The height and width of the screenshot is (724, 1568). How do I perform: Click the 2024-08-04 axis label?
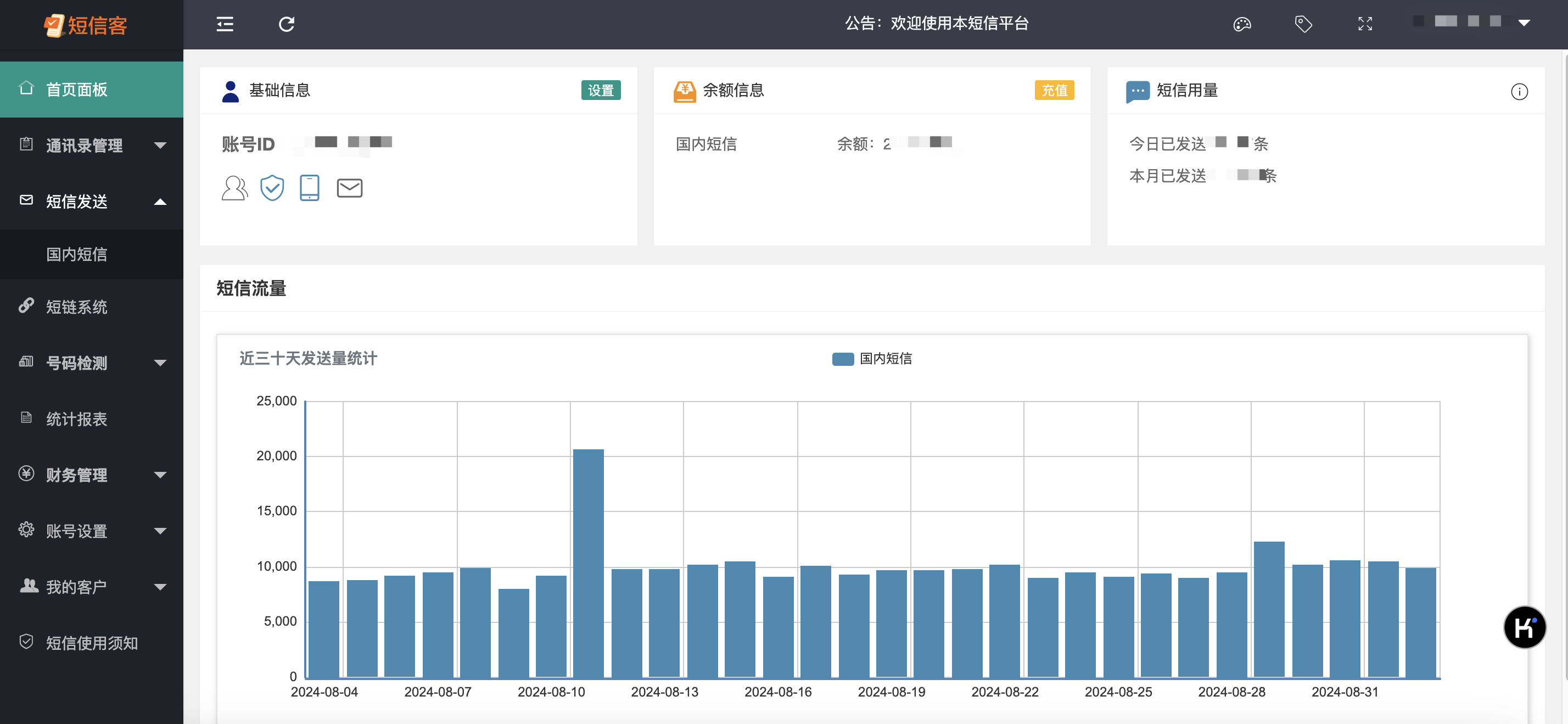pyautogui.click(x=324, y=692)
